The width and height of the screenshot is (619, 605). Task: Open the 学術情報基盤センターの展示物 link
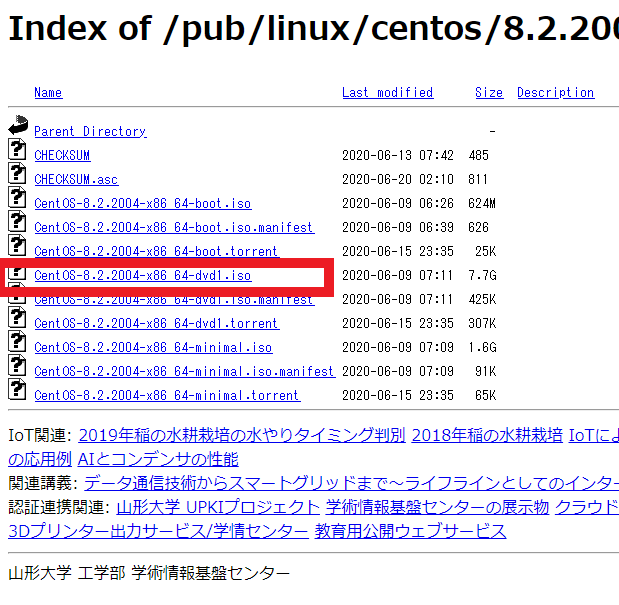click(x=437, y=508)
